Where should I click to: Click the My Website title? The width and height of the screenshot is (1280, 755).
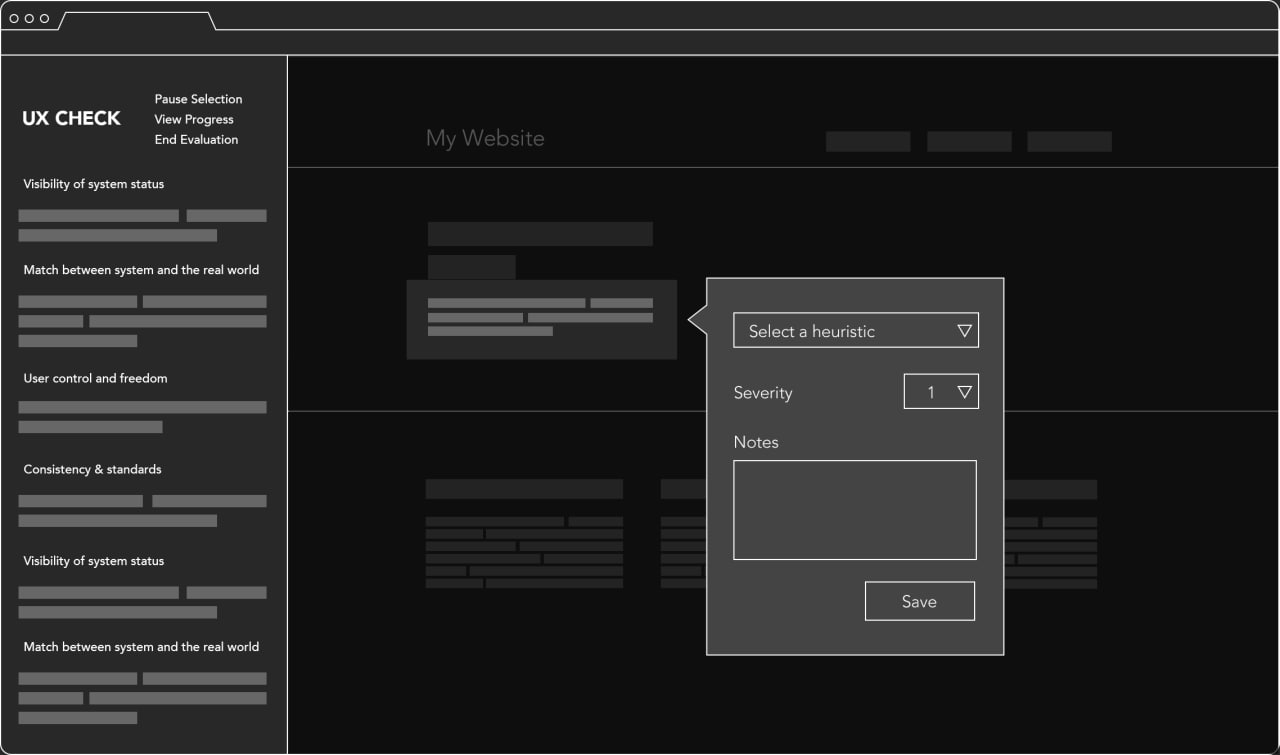485,138
